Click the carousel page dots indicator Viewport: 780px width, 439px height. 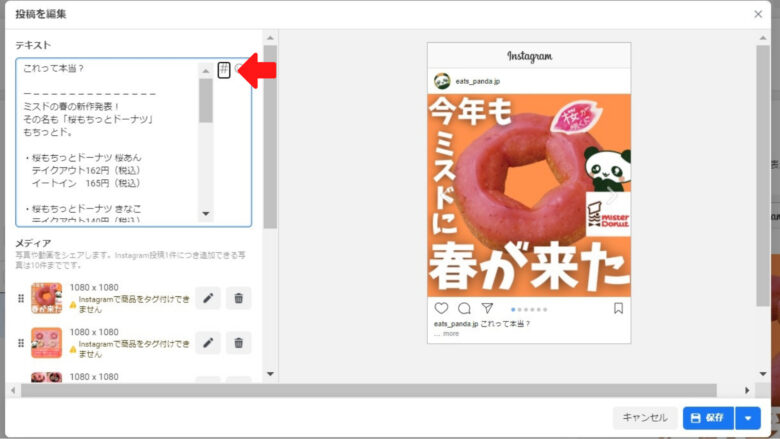529,309
